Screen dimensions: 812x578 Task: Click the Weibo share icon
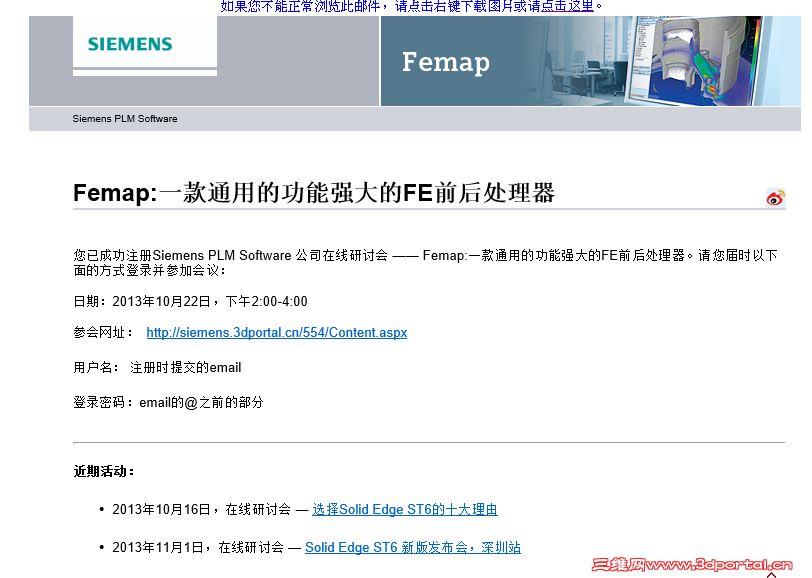click(x=775, y=198)
